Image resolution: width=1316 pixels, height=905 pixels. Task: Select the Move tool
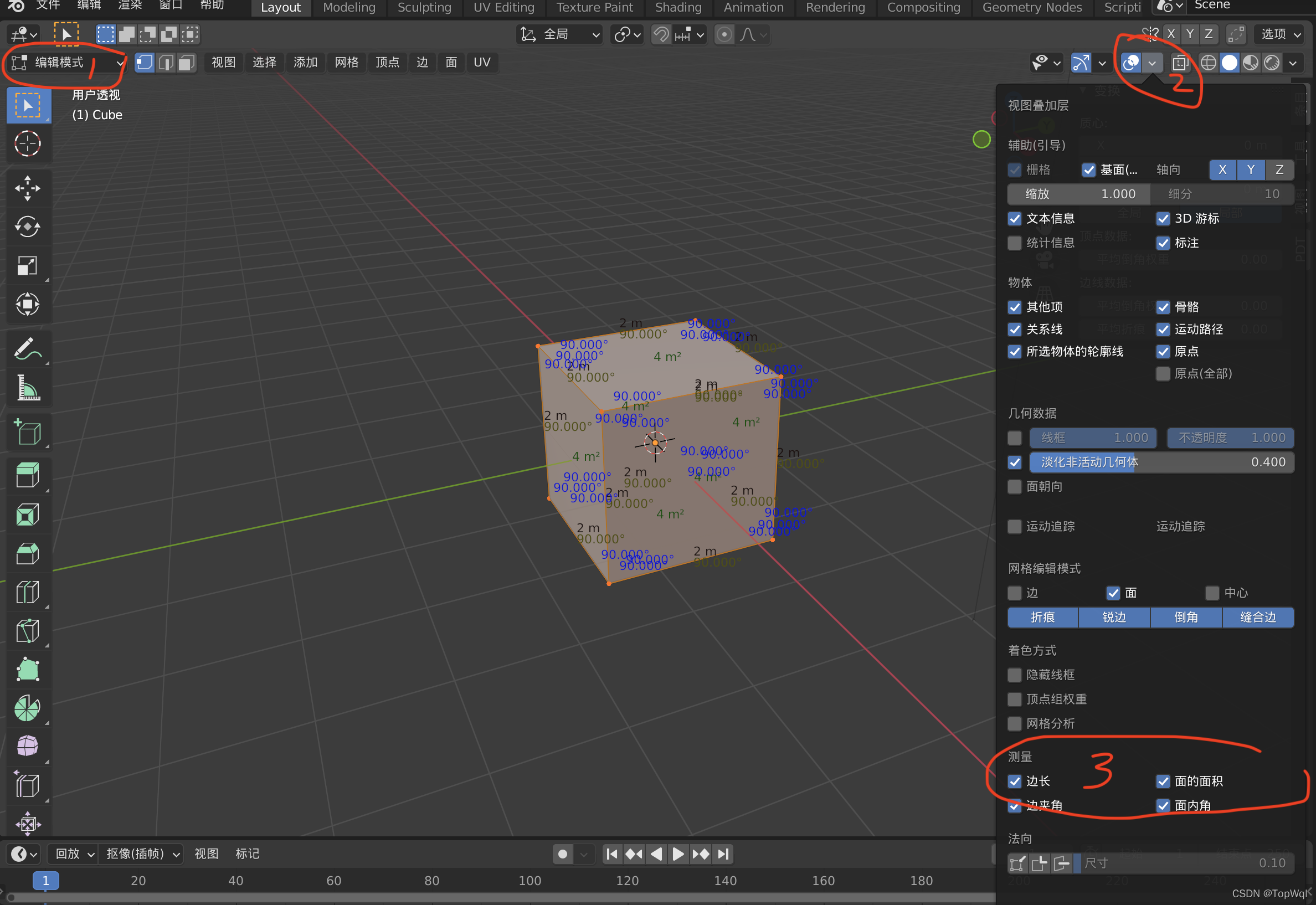(x=27, y=188)
